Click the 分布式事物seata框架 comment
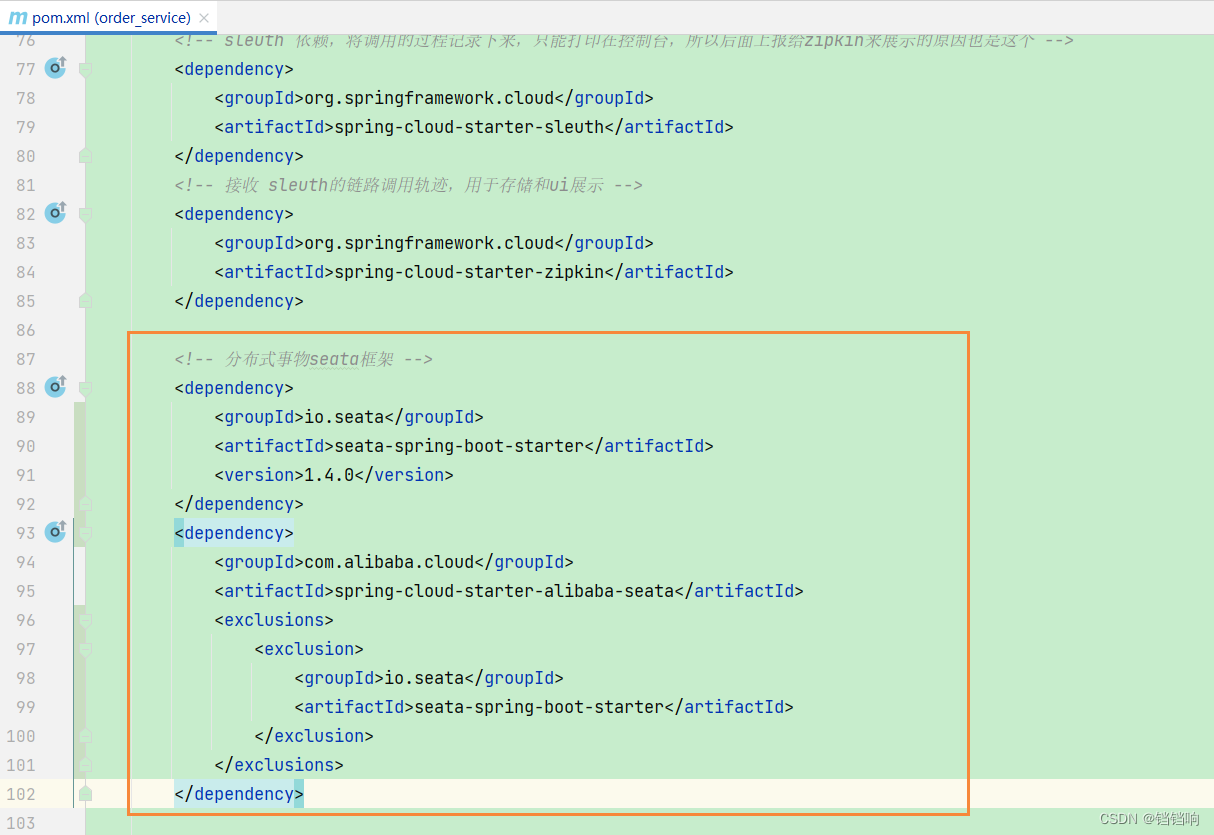The width and height of the screenshot is (1214, 835). coord(303,359)
